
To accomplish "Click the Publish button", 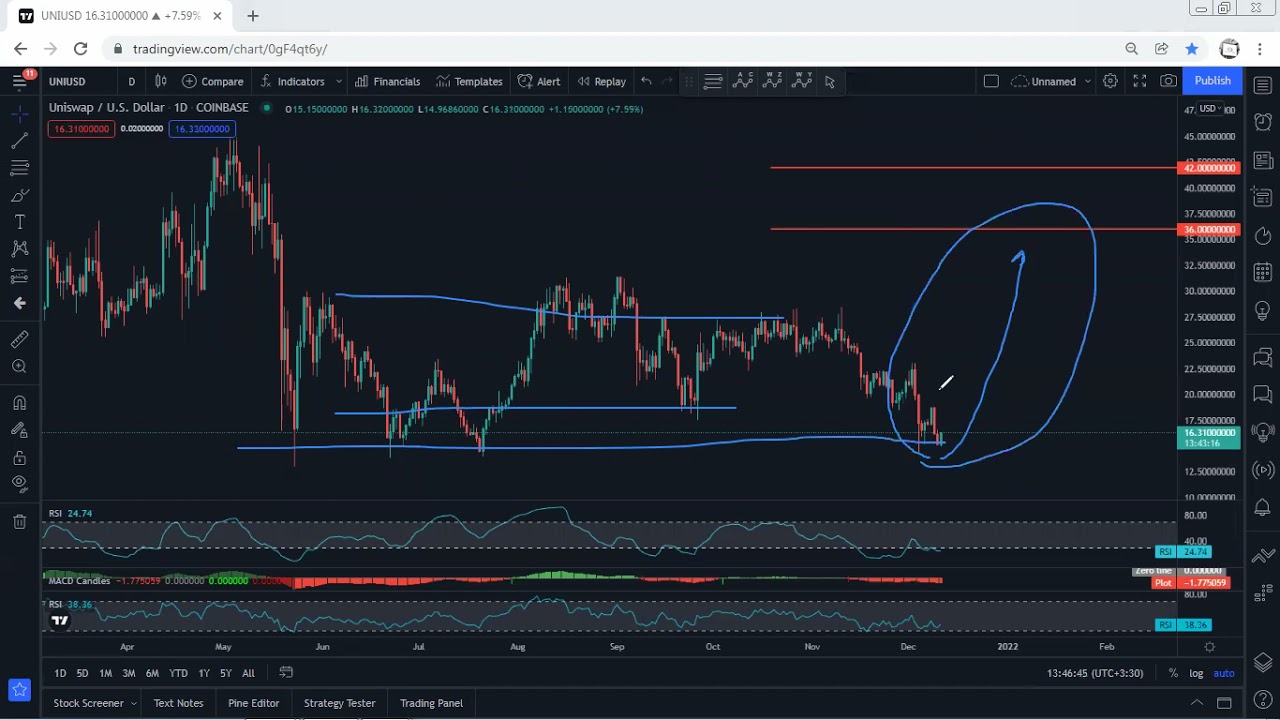I will pyautogui.click(x=1212, y=81).
